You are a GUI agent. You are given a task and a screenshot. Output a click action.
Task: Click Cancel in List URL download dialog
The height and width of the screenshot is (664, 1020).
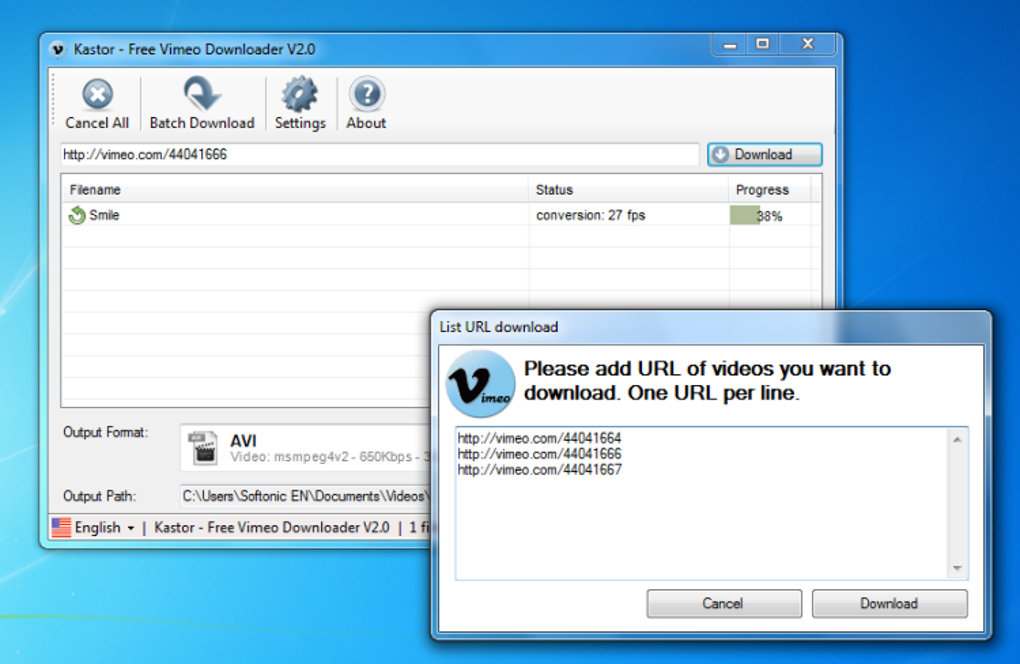click(x=724, y=604)
